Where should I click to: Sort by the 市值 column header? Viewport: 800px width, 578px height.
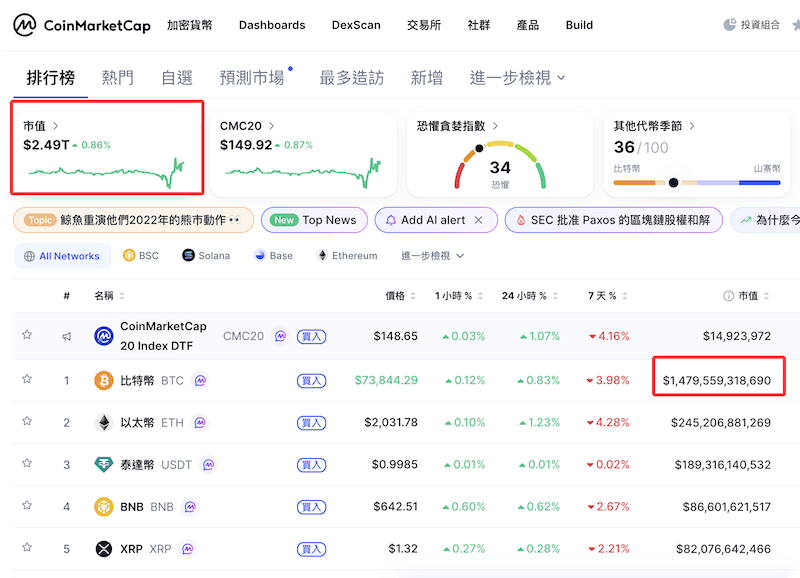pos(753,296)
